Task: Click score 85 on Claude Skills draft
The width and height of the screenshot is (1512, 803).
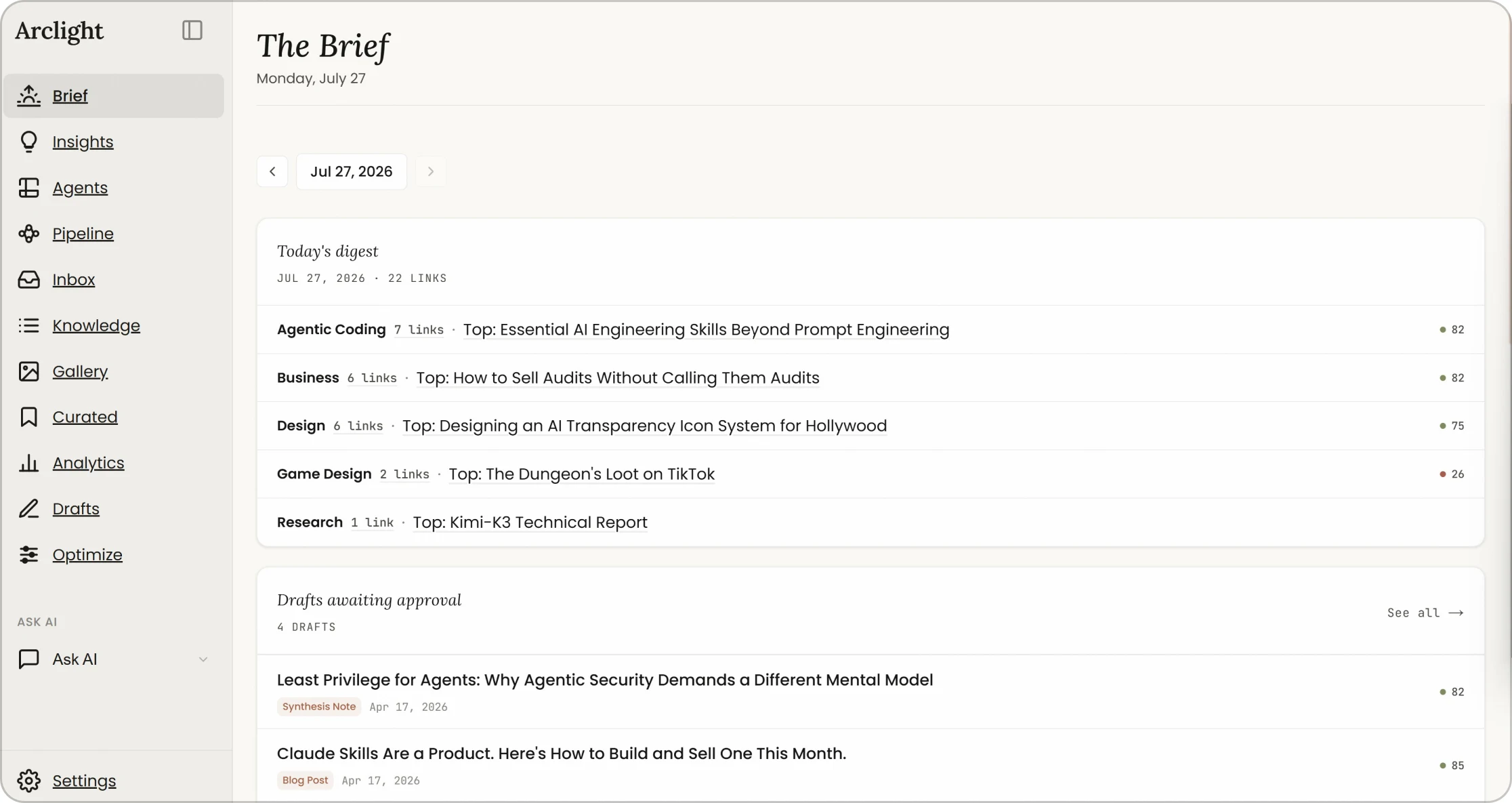Action: [1452, 766]
